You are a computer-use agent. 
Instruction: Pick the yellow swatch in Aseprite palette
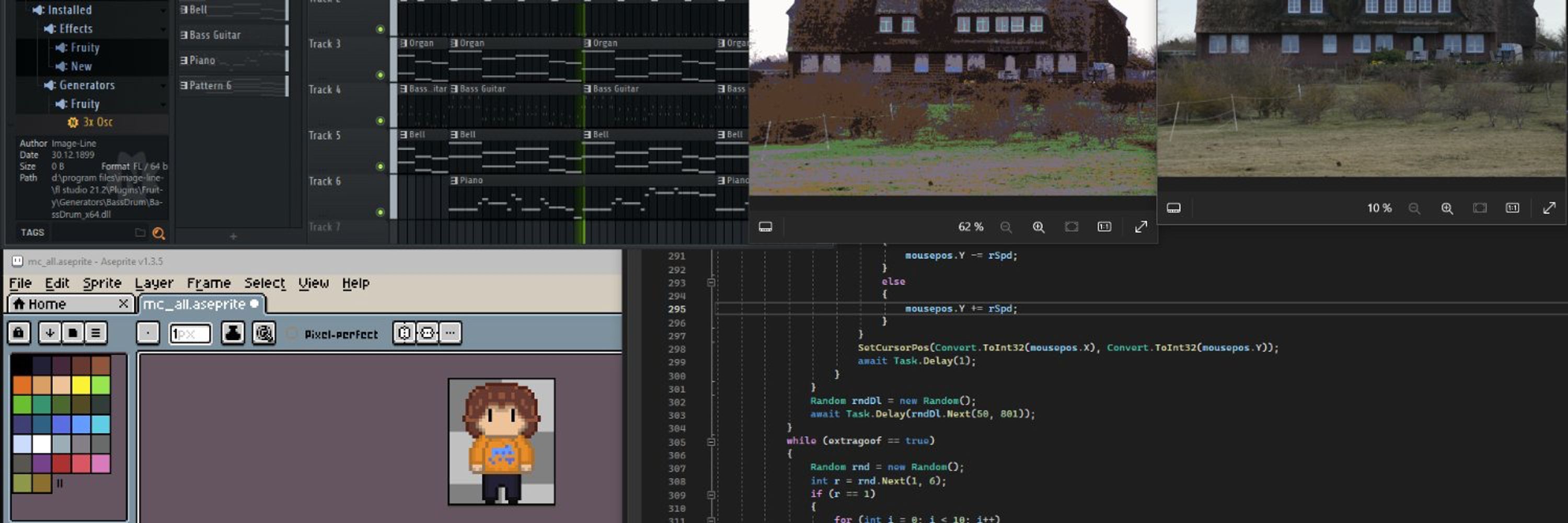[81, 385]
